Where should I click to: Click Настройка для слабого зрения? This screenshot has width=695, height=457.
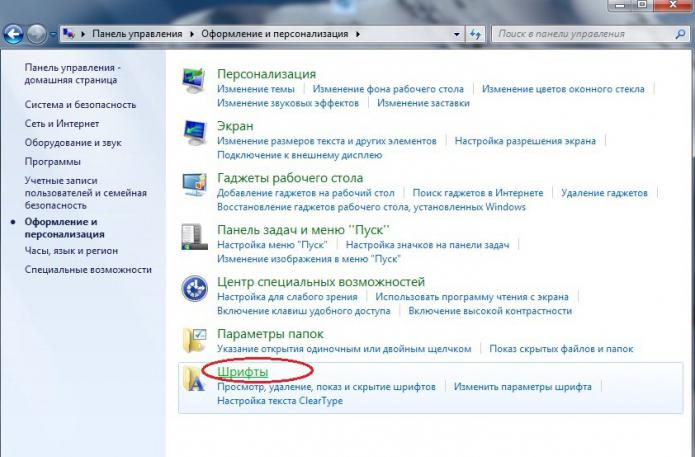287,297
